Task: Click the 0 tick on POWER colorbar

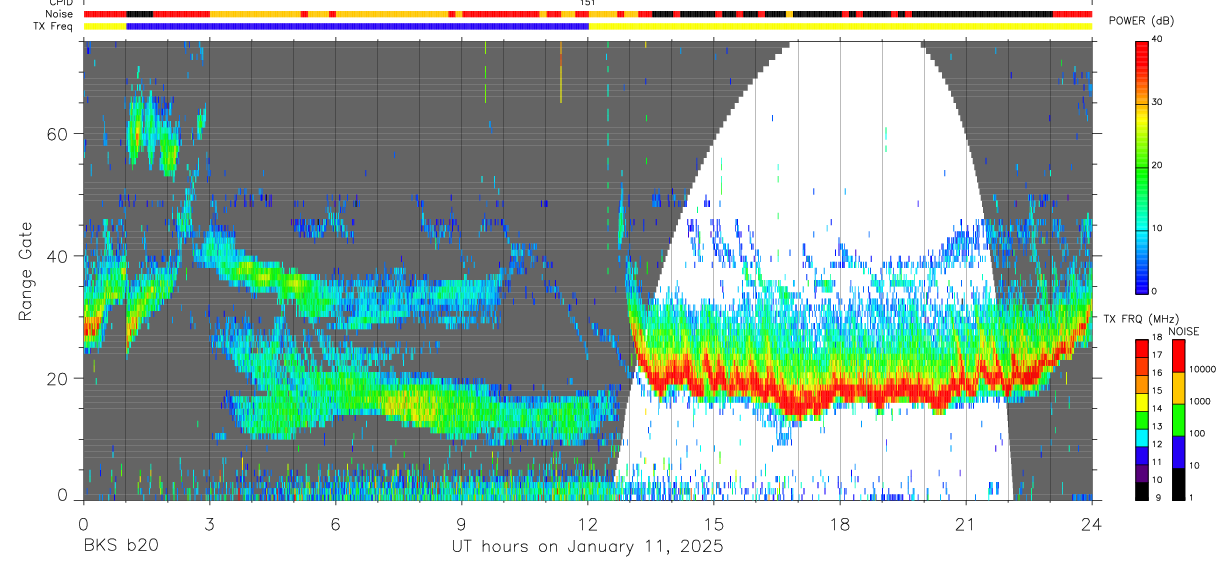Action: pos(1155,291)
